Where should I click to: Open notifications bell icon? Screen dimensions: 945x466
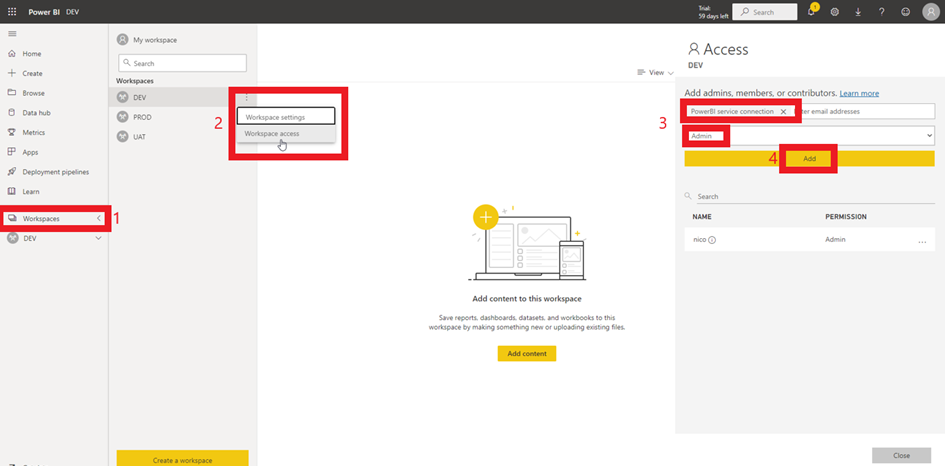click(x=811, y=11)
